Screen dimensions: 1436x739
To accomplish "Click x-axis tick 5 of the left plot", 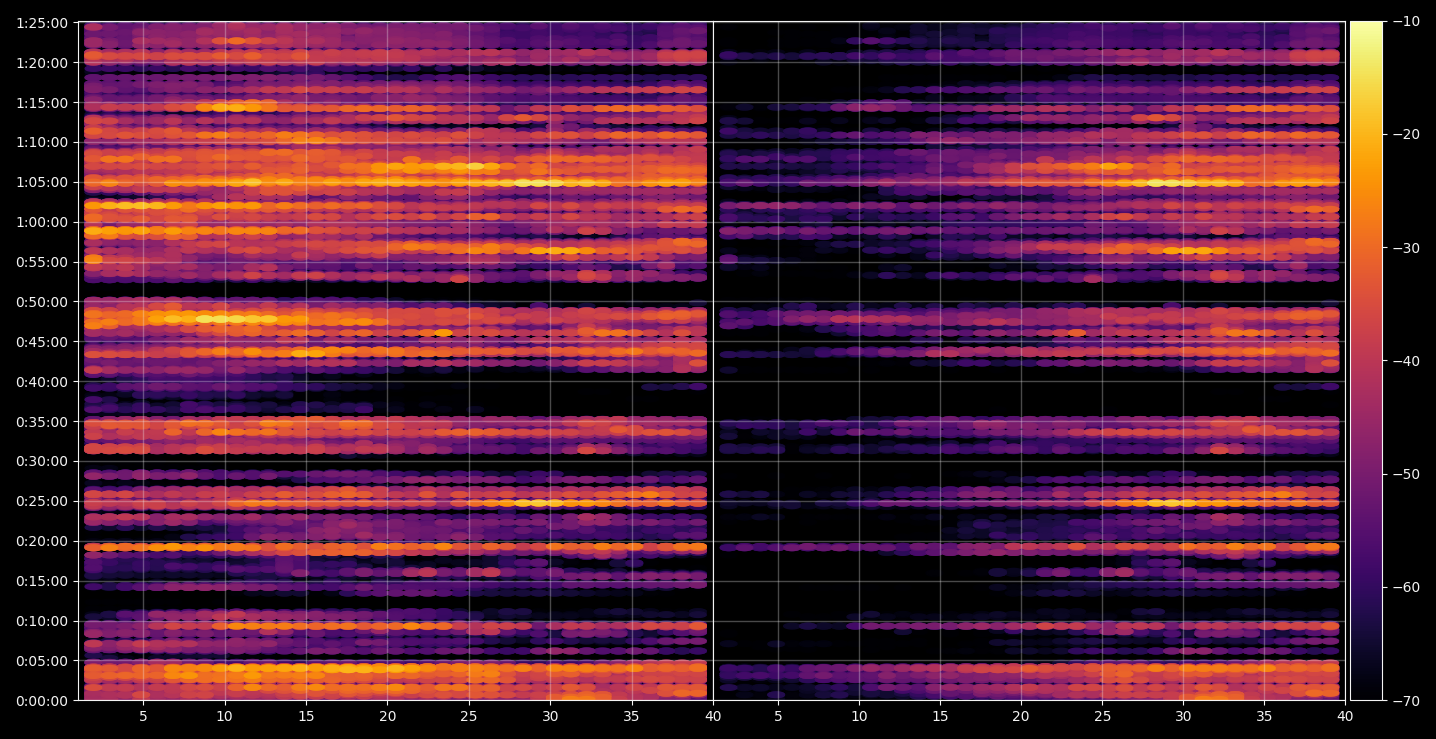I will pyautogui.click(x=143, y=716).
